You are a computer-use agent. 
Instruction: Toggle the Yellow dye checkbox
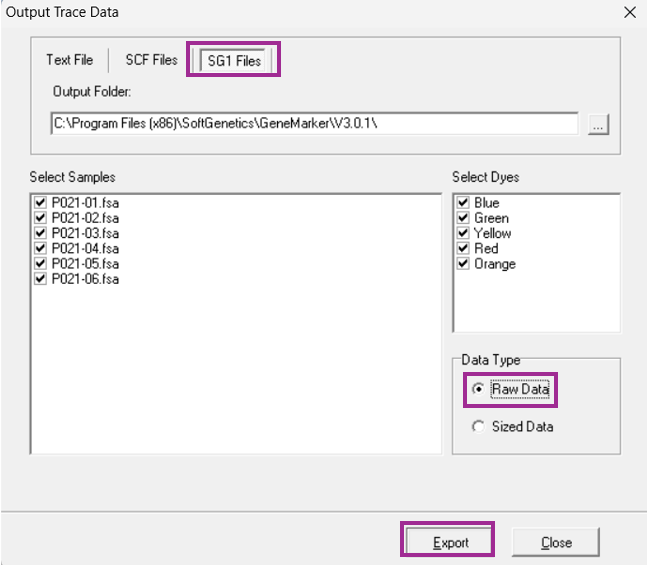(463, 233)
